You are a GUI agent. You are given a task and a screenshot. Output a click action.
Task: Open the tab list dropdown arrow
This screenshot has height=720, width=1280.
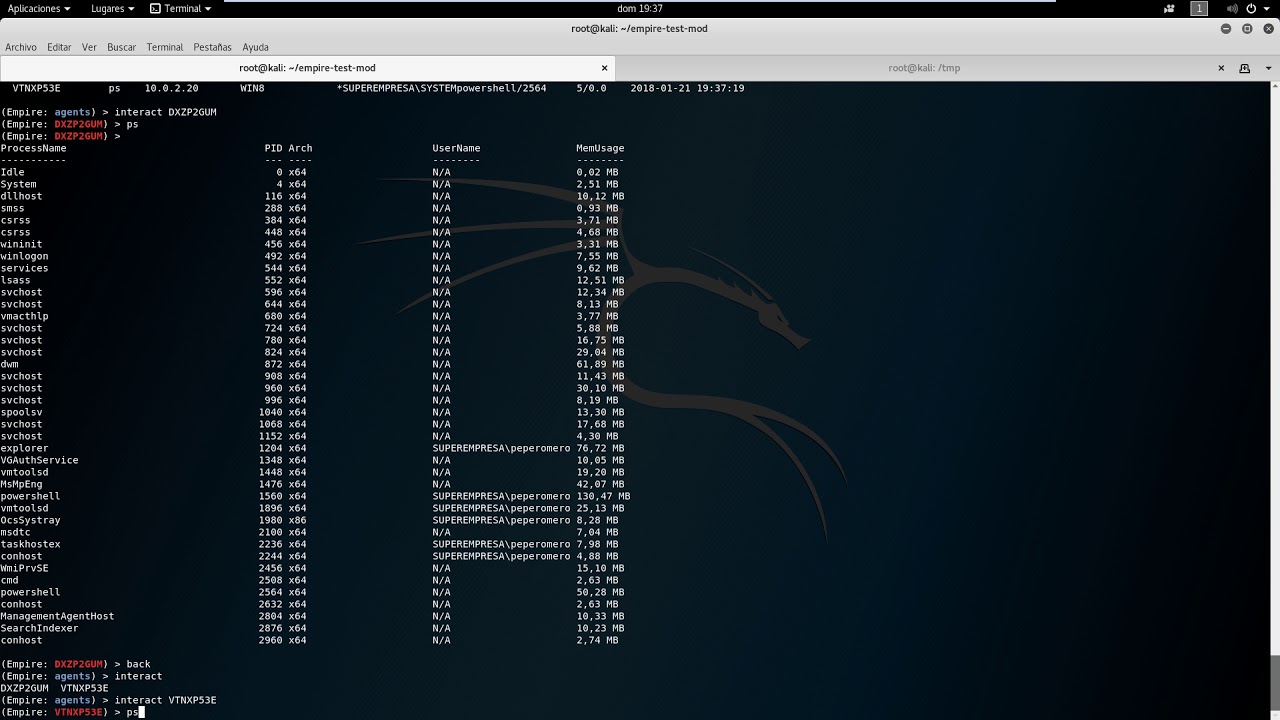coord(1268,68)
